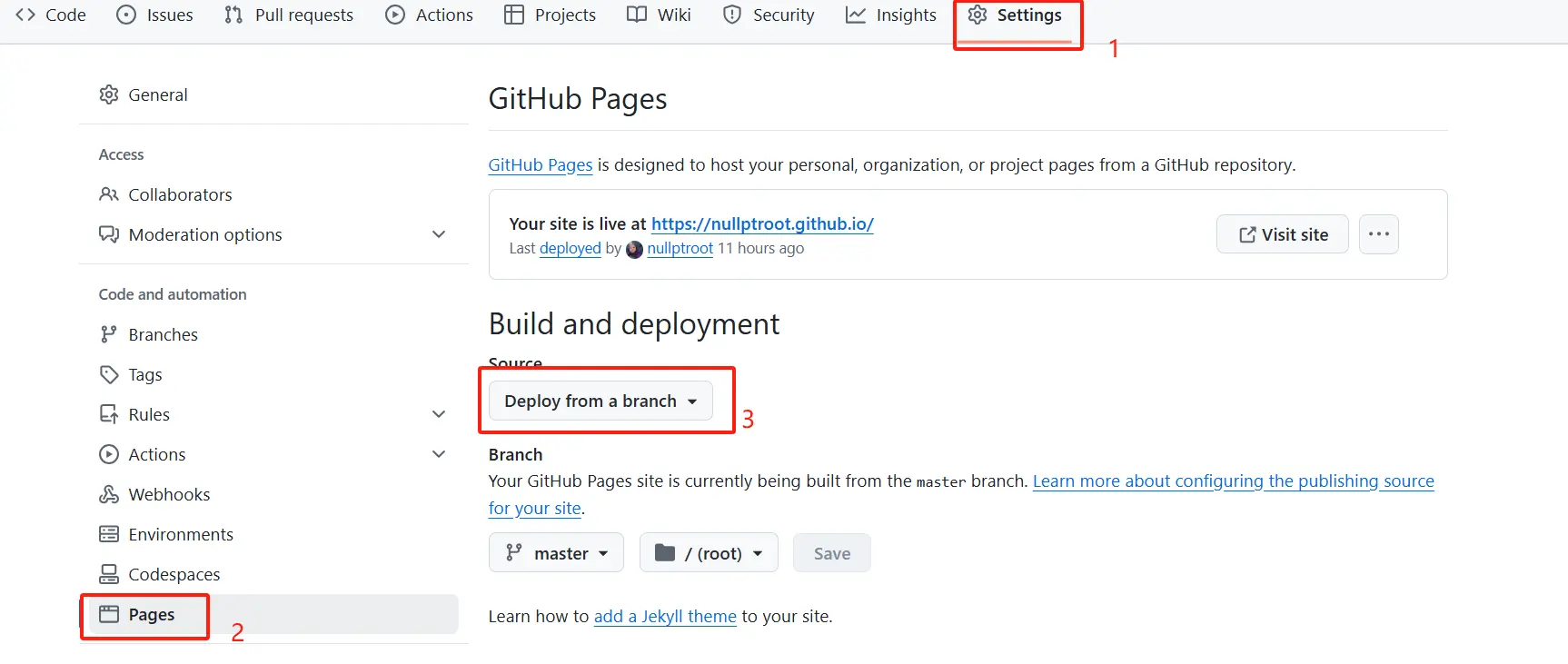This screenshot has height=664, width=1568.
Task: Open the https://nullptroot.github.io/ link
Action: pyautogui.click(x=762, y=223)
